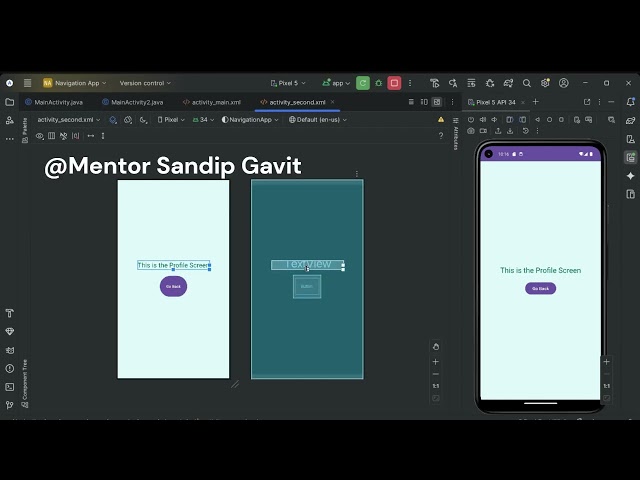Open Git branch tool window icon

9,405
